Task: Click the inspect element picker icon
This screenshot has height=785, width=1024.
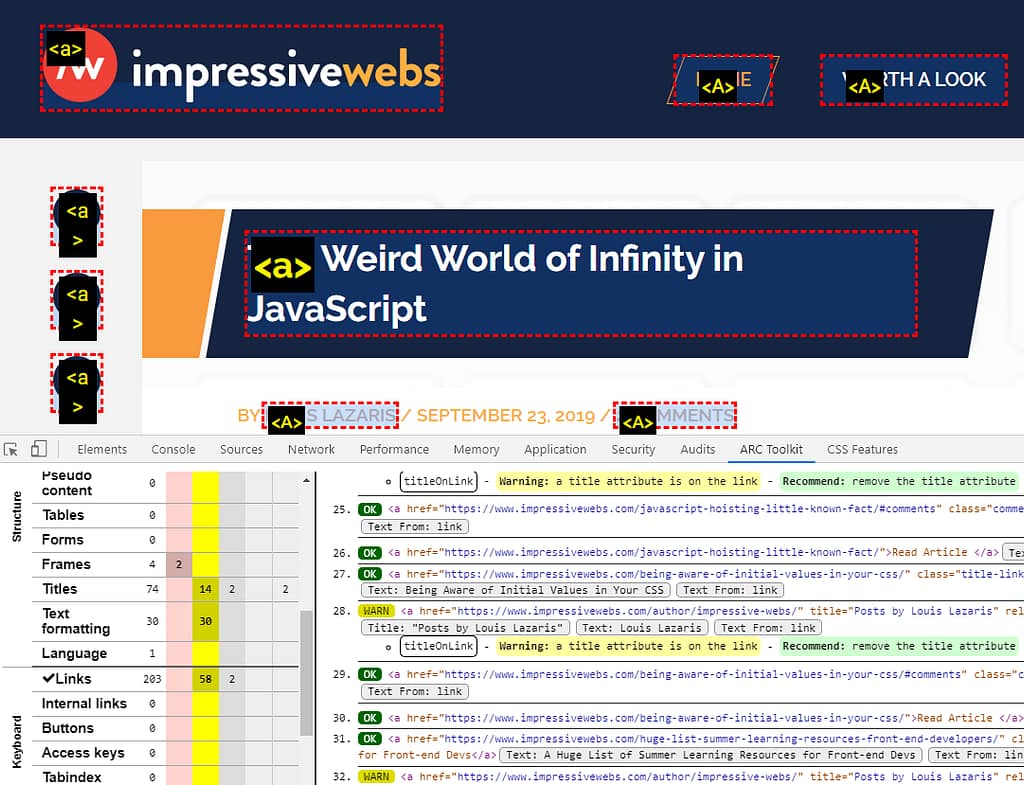Action: pos(12,450)
